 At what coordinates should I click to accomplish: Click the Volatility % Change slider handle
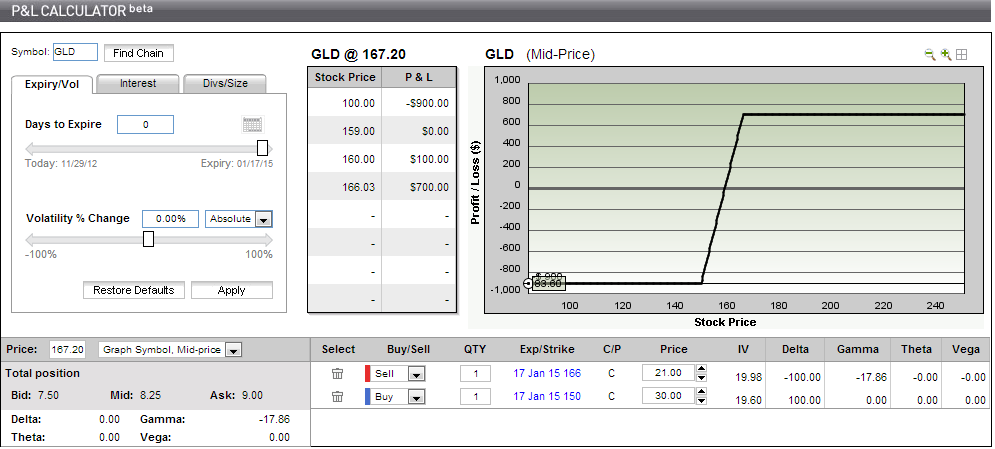(148, 239)
